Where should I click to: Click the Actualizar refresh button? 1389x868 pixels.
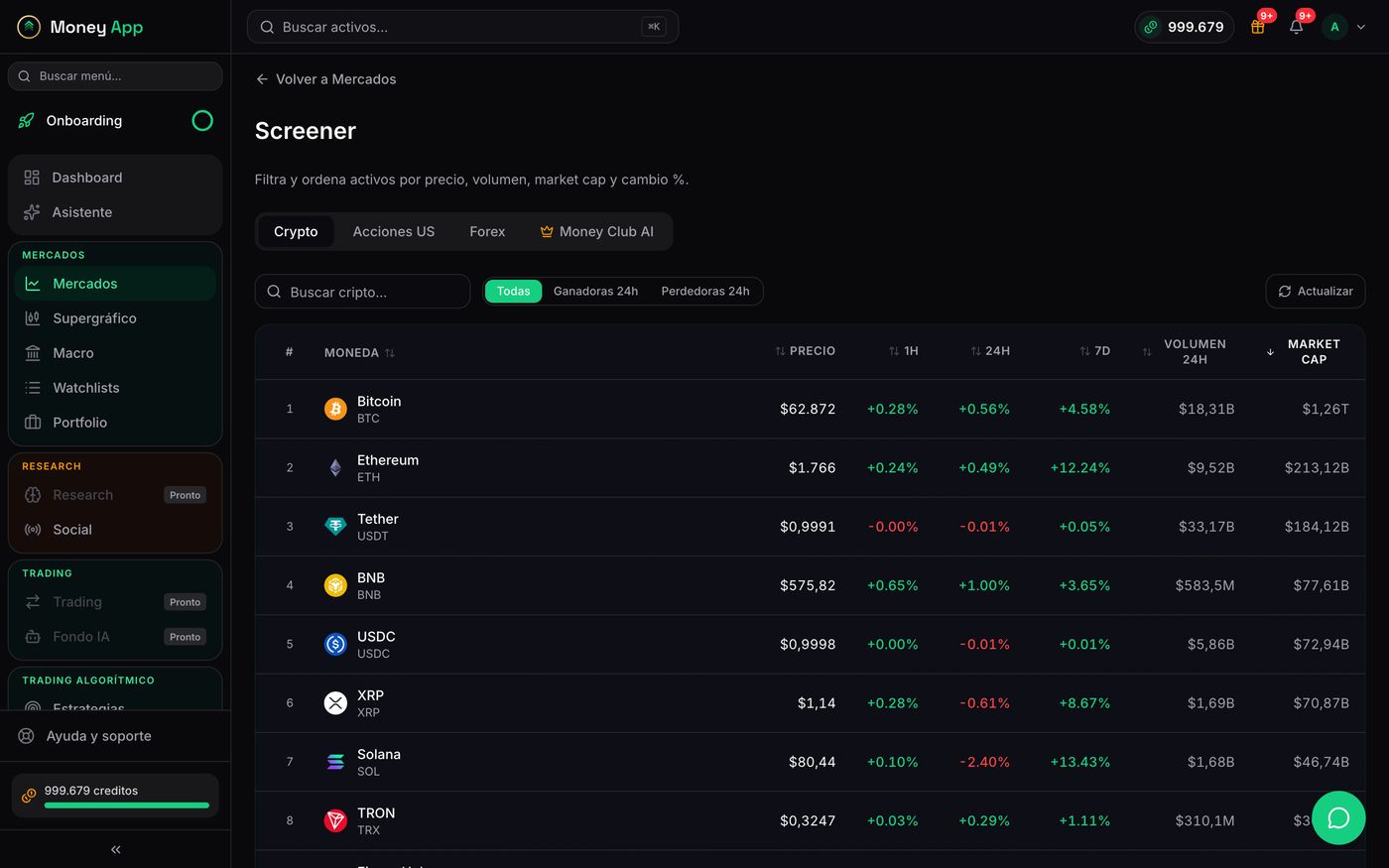[x=1316, y=291]
